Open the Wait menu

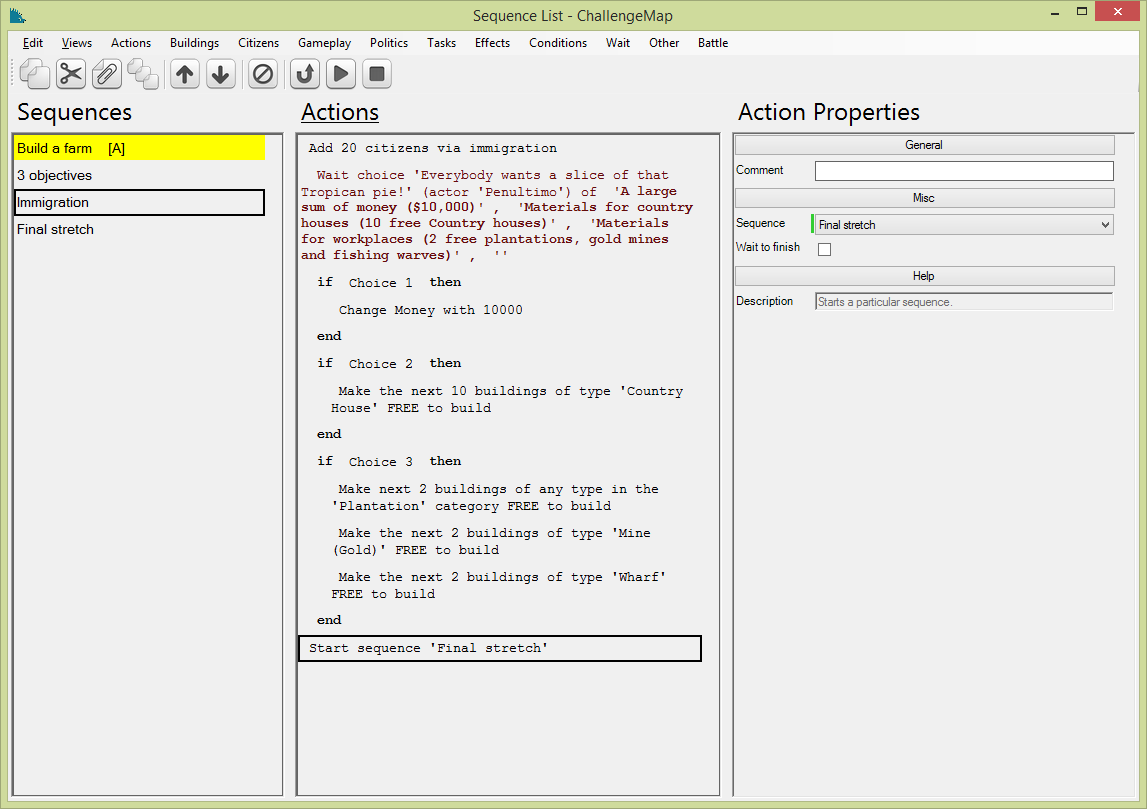617,42
